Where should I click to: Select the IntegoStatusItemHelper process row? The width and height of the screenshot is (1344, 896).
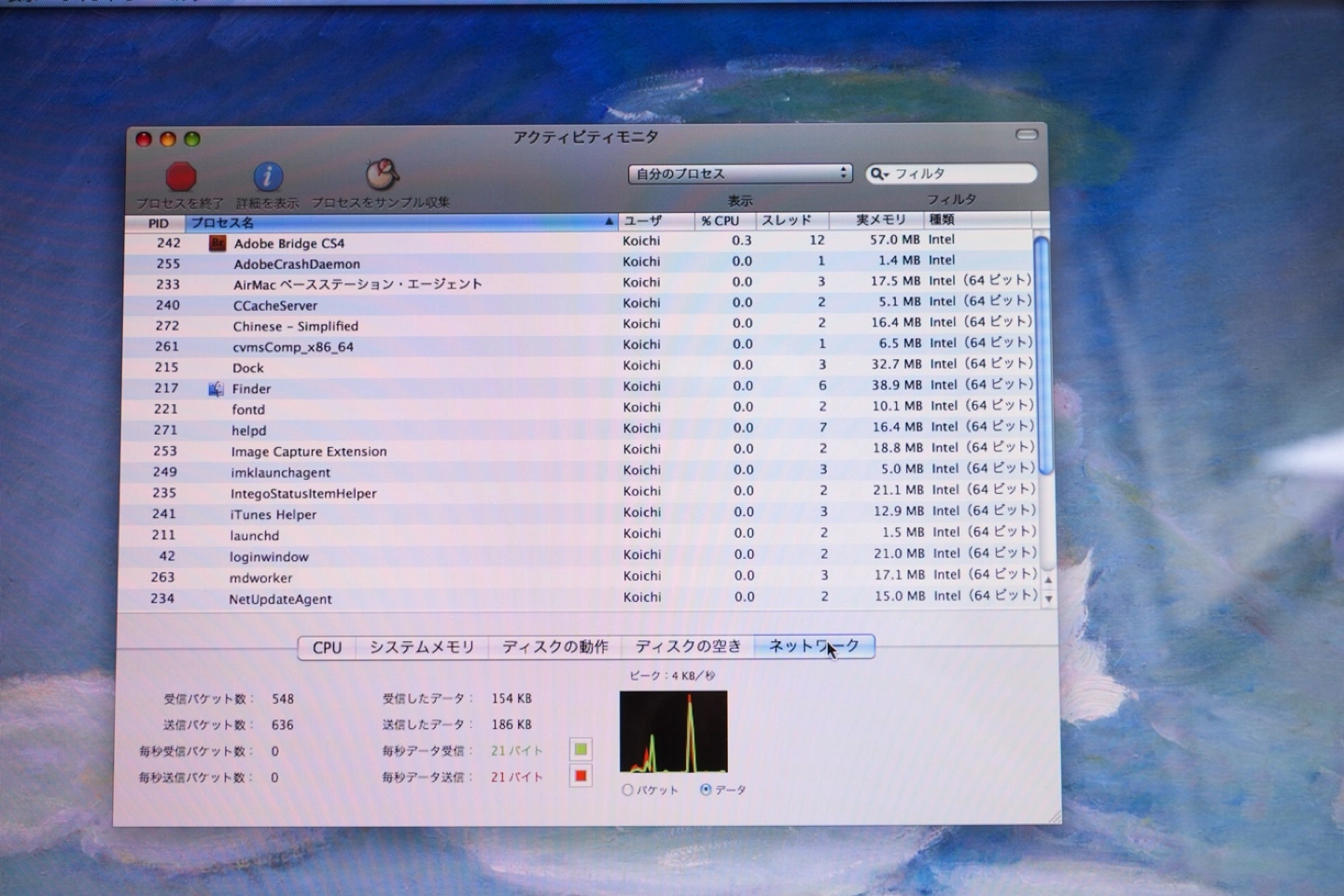tap(579, 493)
